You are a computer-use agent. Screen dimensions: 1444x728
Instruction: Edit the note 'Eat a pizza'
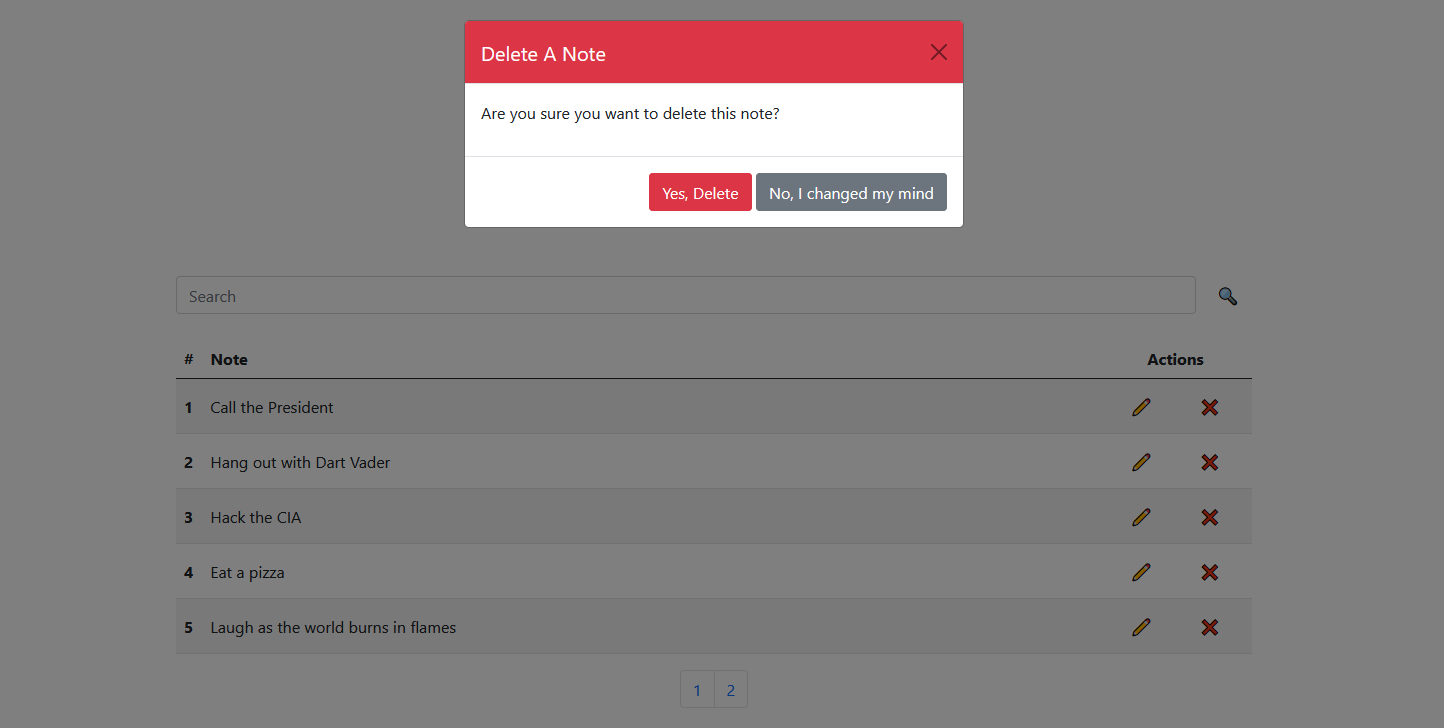pyautogui.click(x=1141, y=572)
